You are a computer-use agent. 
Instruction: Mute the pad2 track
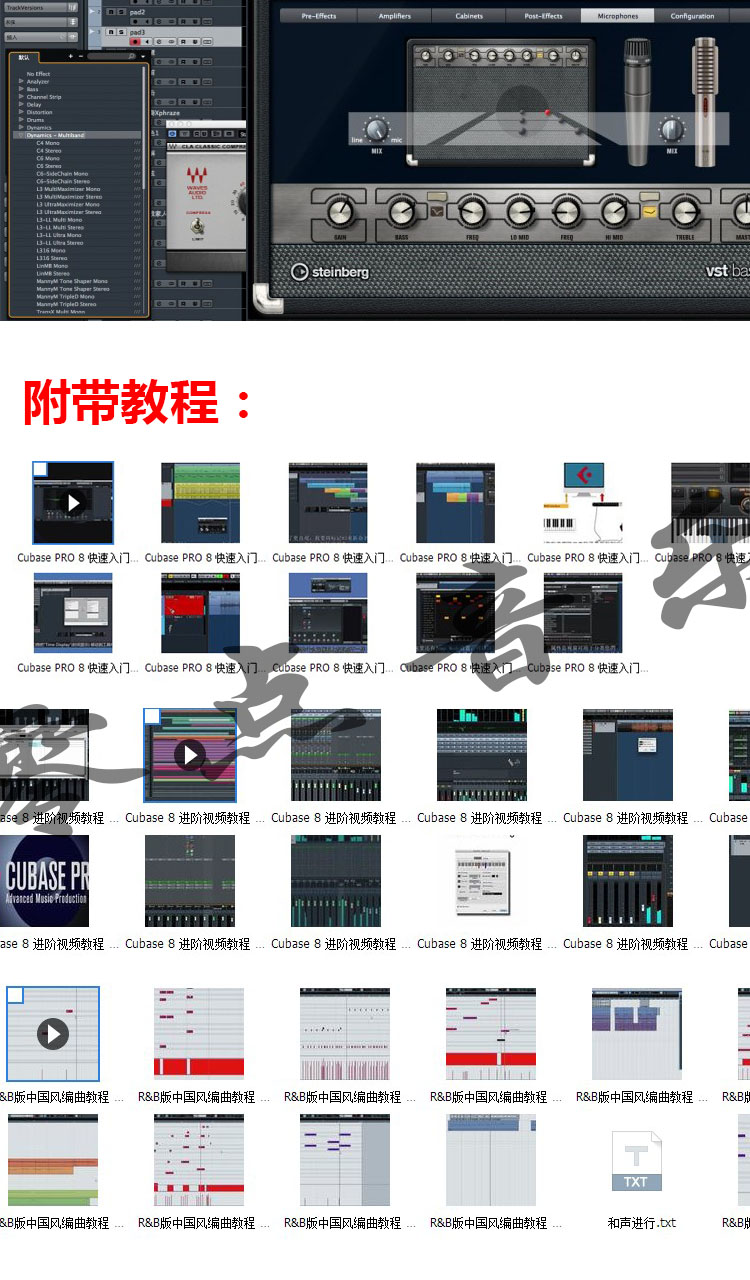[111, 12]
